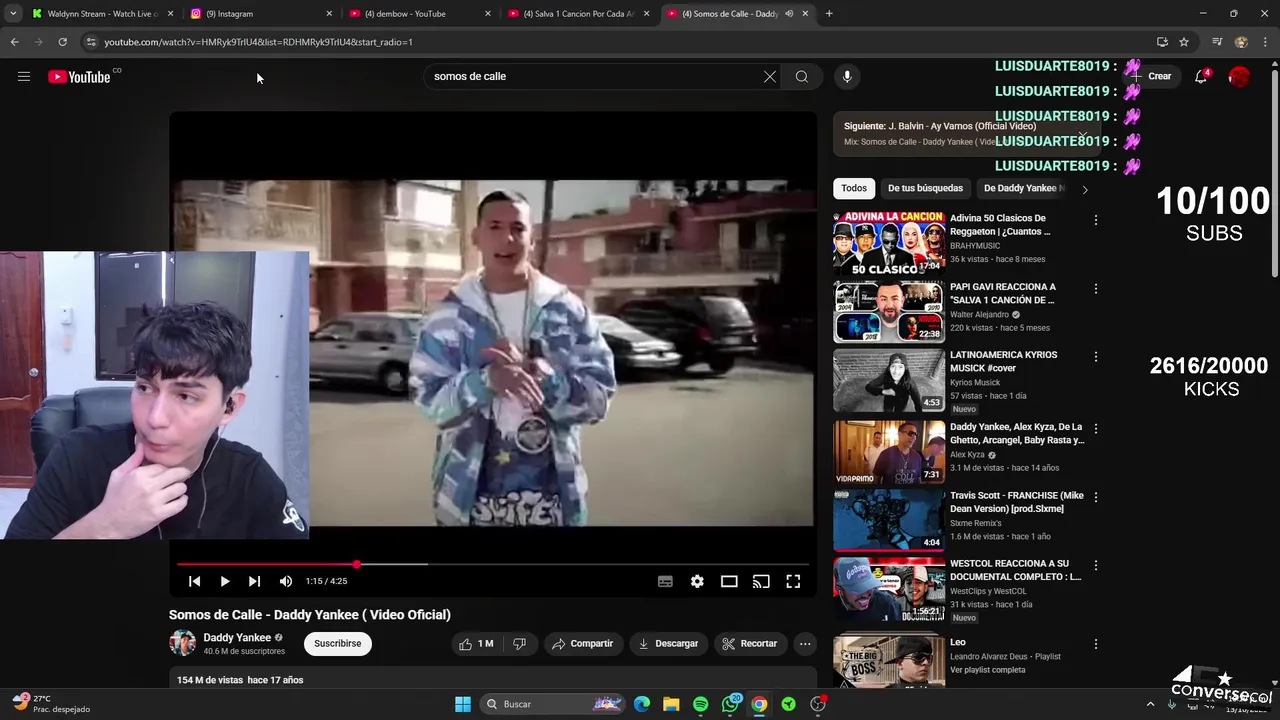The width and height of the screenshot is (1280, 720).
Task: Subscribe via Suscribirse button
Action: pos(338,644)
